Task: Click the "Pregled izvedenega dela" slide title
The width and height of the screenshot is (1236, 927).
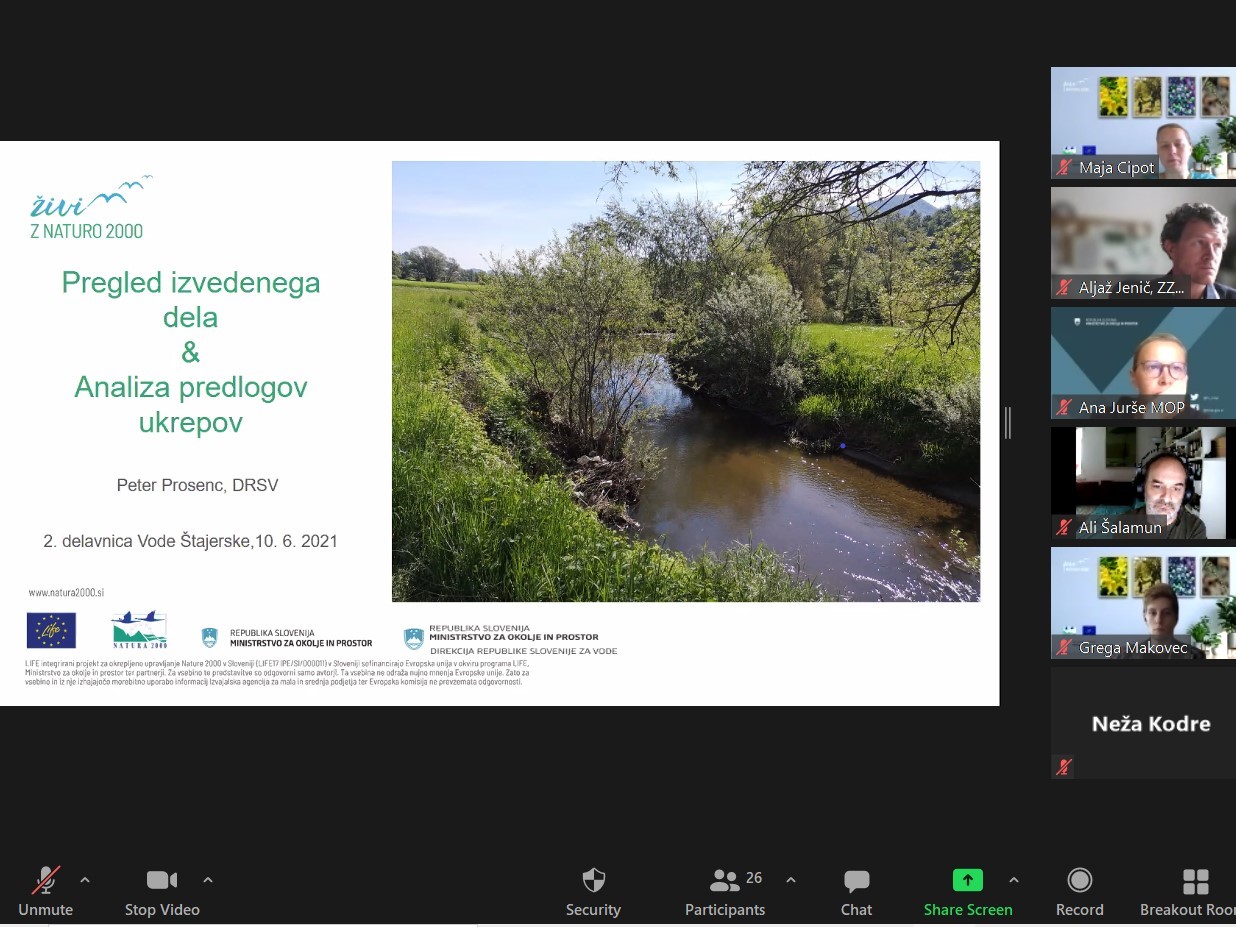Action: click(191, 300)
